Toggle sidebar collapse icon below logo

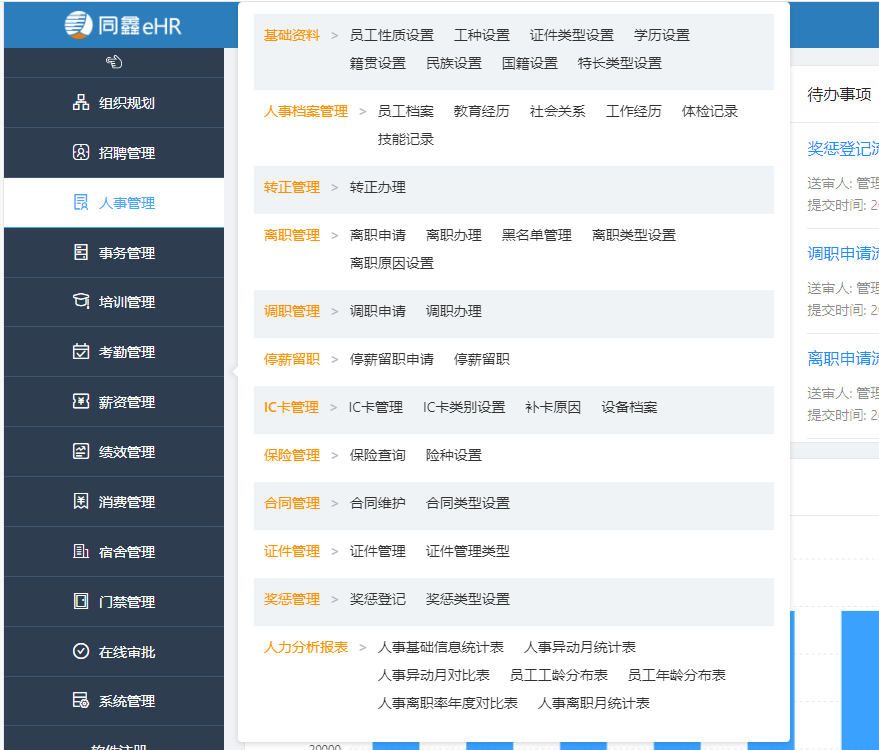(113, 63)
